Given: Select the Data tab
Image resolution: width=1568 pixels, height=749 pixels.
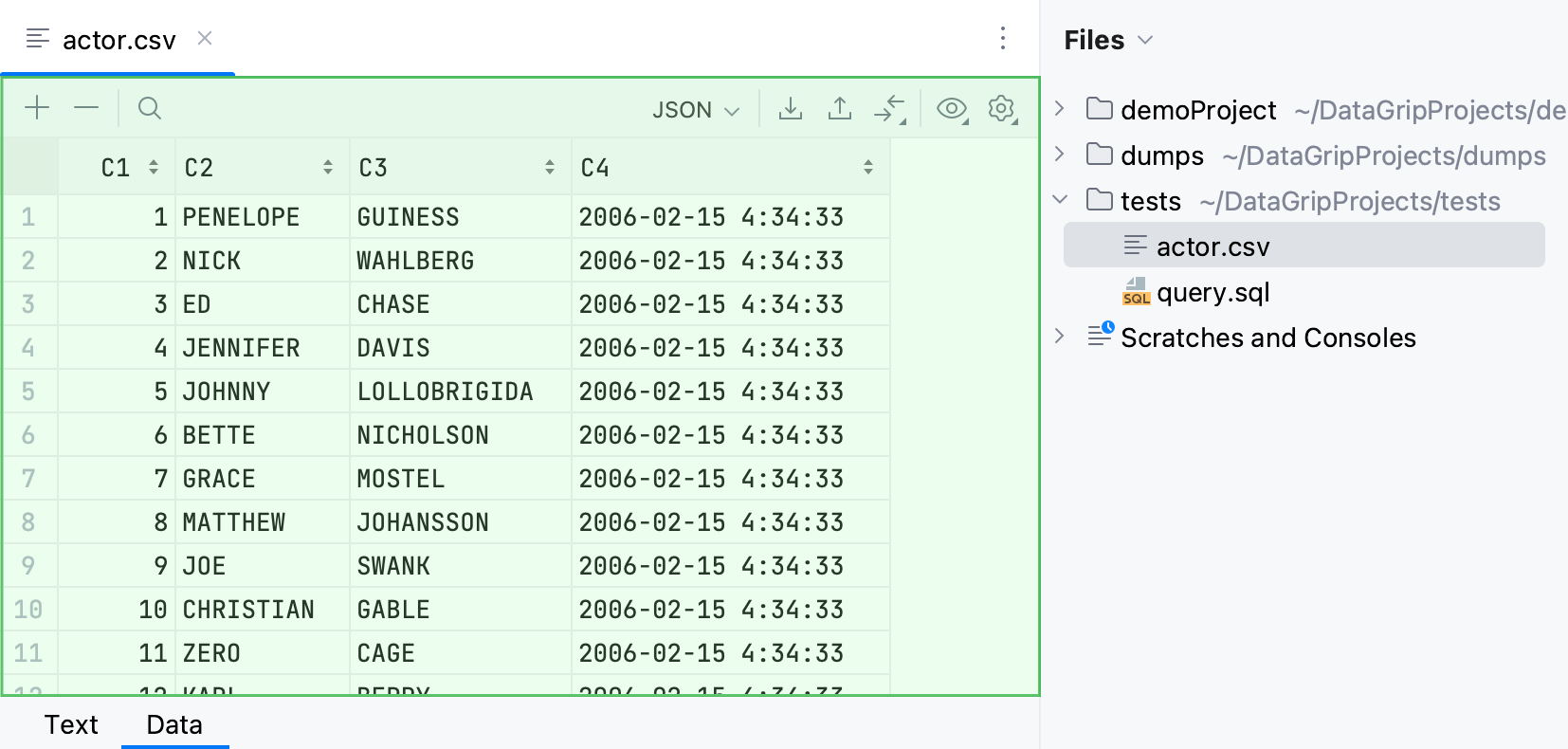Looking at the screenshot, I should 174,724.
